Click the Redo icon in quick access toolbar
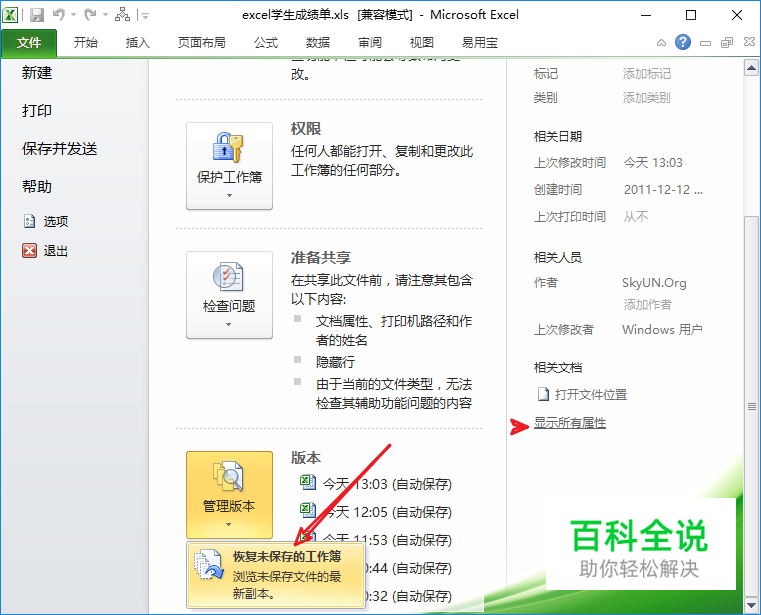This screenshot has width=761, height=615. pos(90,15)
